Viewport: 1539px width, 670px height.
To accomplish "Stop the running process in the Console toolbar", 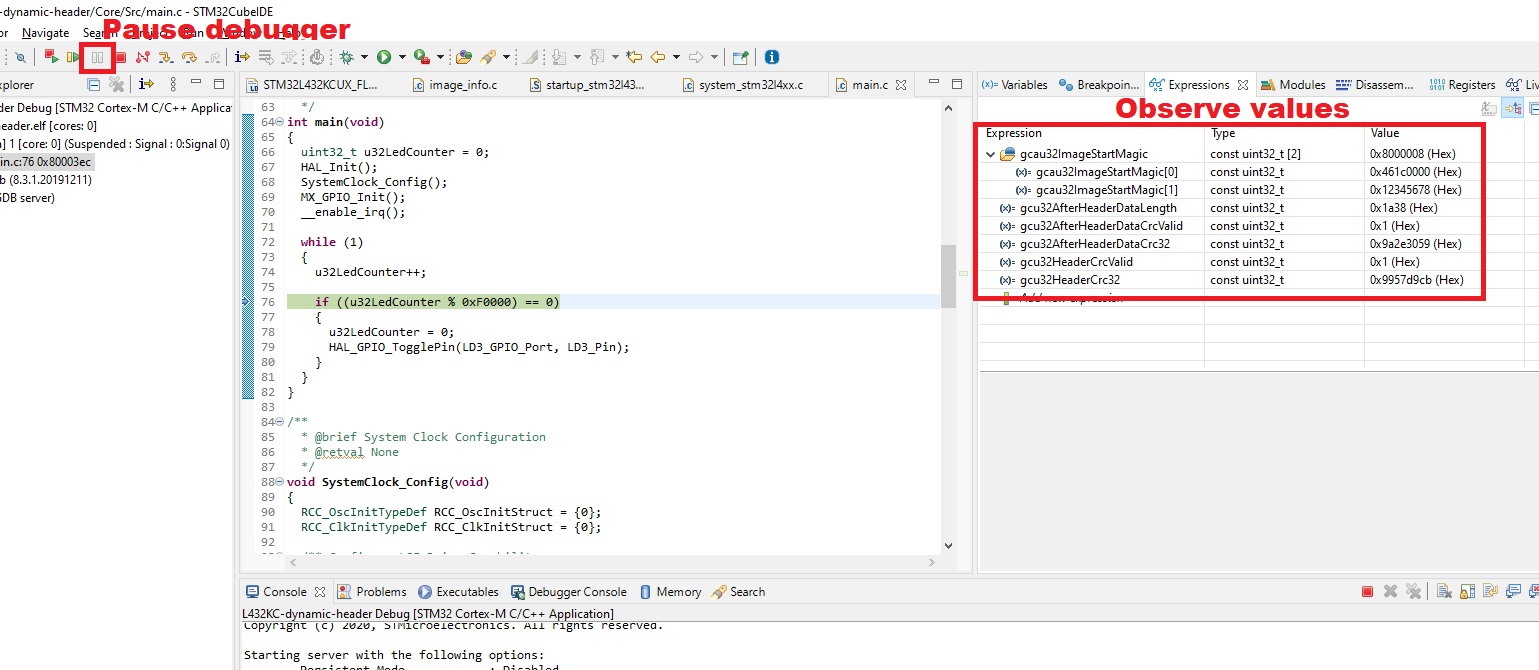I will (x=1367, y=591).
